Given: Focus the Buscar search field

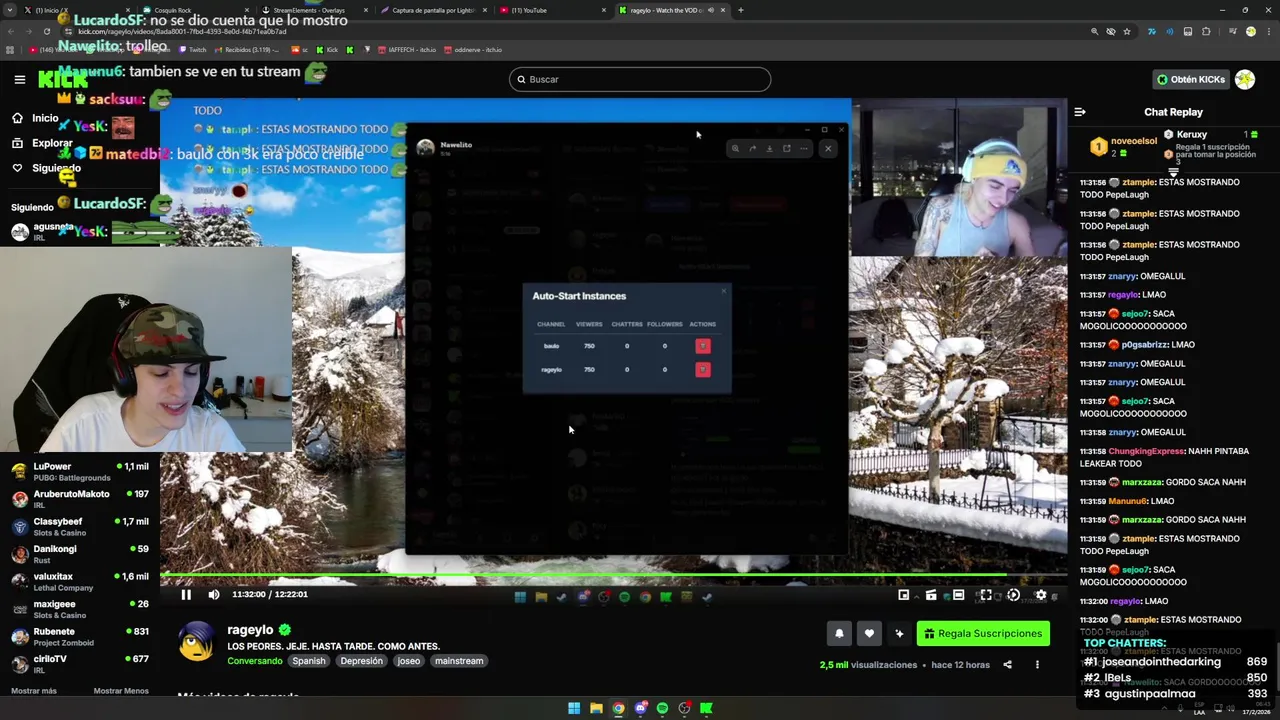Looking at the screenshot, I should point(640,79).
